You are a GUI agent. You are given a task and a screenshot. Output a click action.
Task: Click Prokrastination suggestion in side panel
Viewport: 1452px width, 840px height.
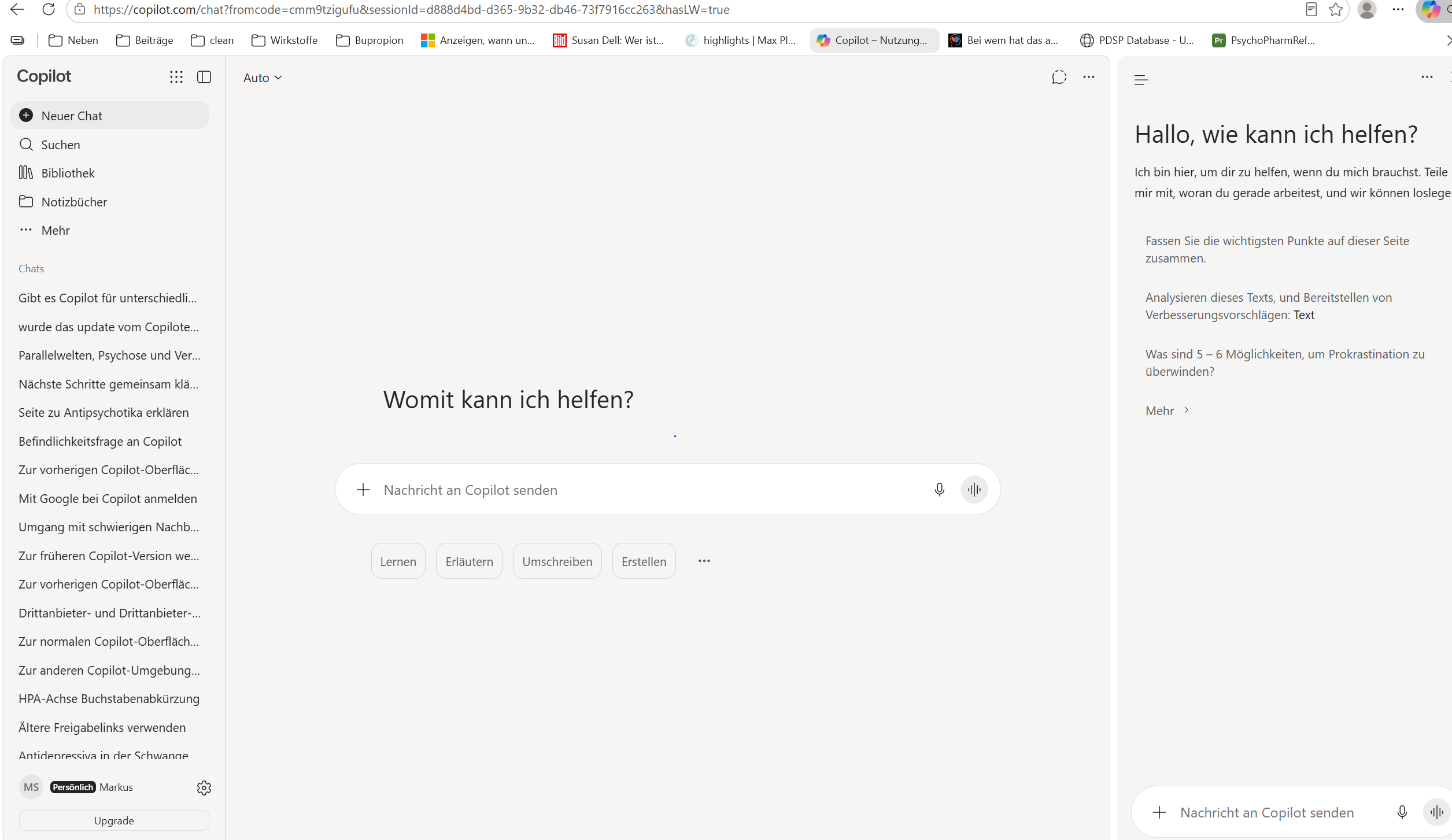(1285, 363)
